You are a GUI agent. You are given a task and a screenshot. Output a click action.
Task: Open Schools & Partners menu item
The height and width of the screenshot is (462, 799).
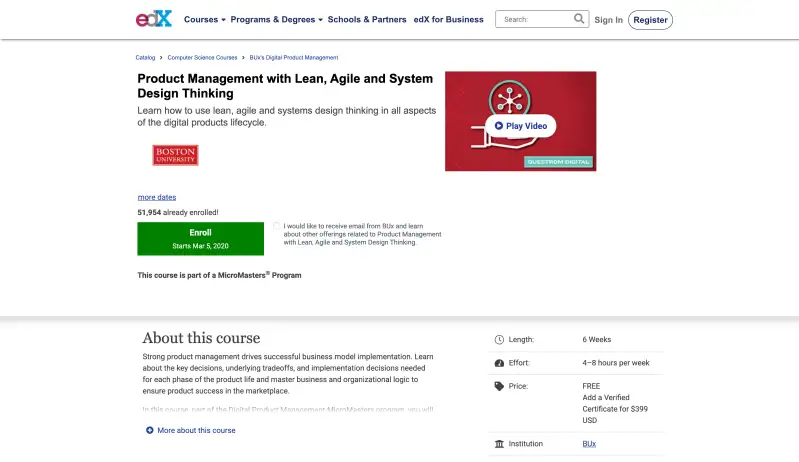pos(367,19)
